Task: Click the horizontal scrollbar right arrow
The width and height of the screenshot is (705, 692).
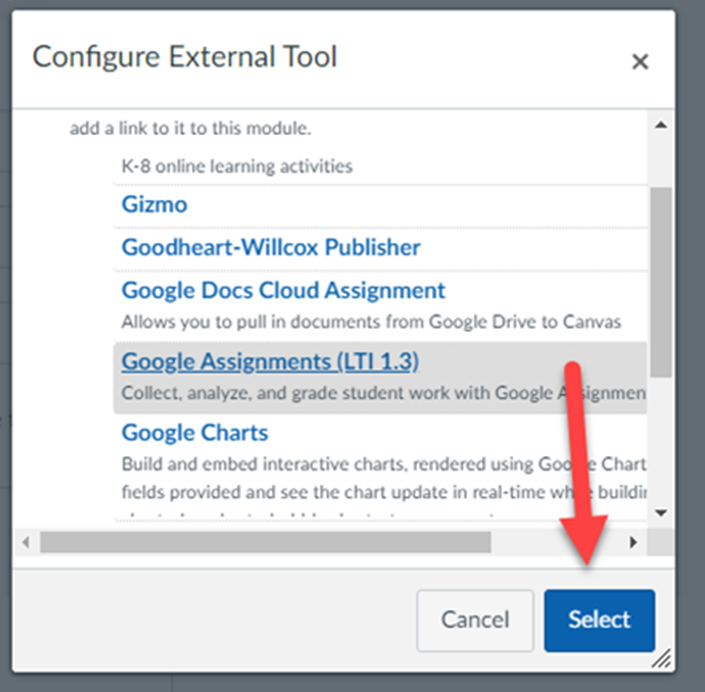Action: point(633,542)
